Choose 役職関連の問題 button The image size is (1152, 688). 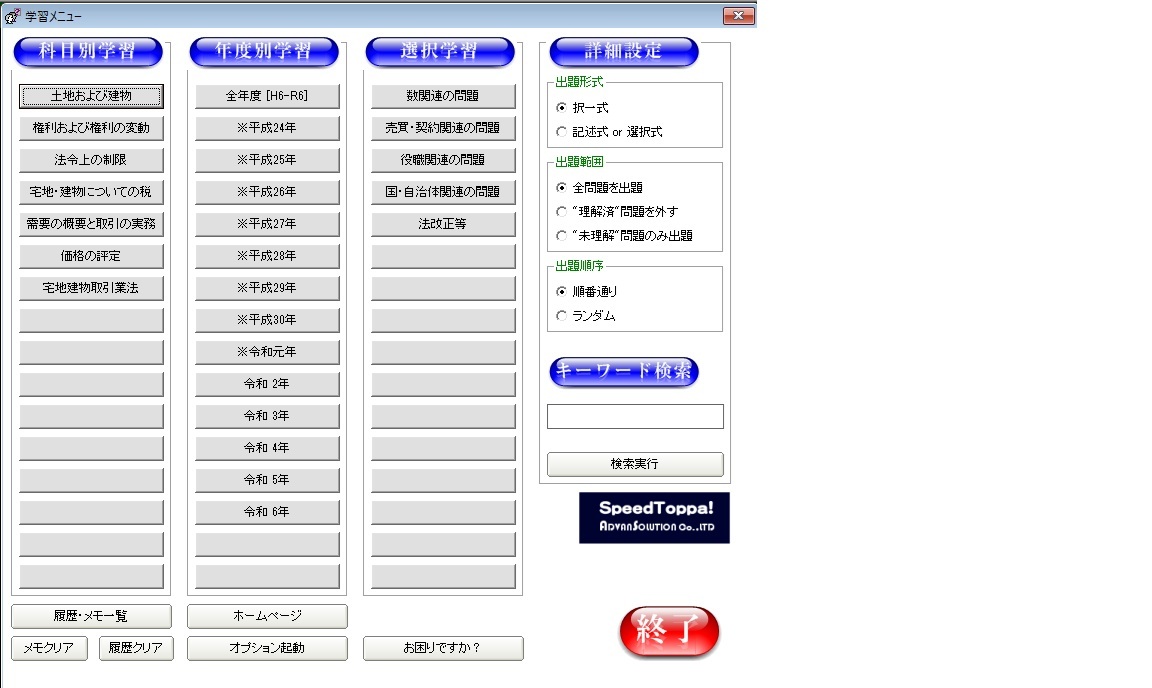click(x=443, y=160)
